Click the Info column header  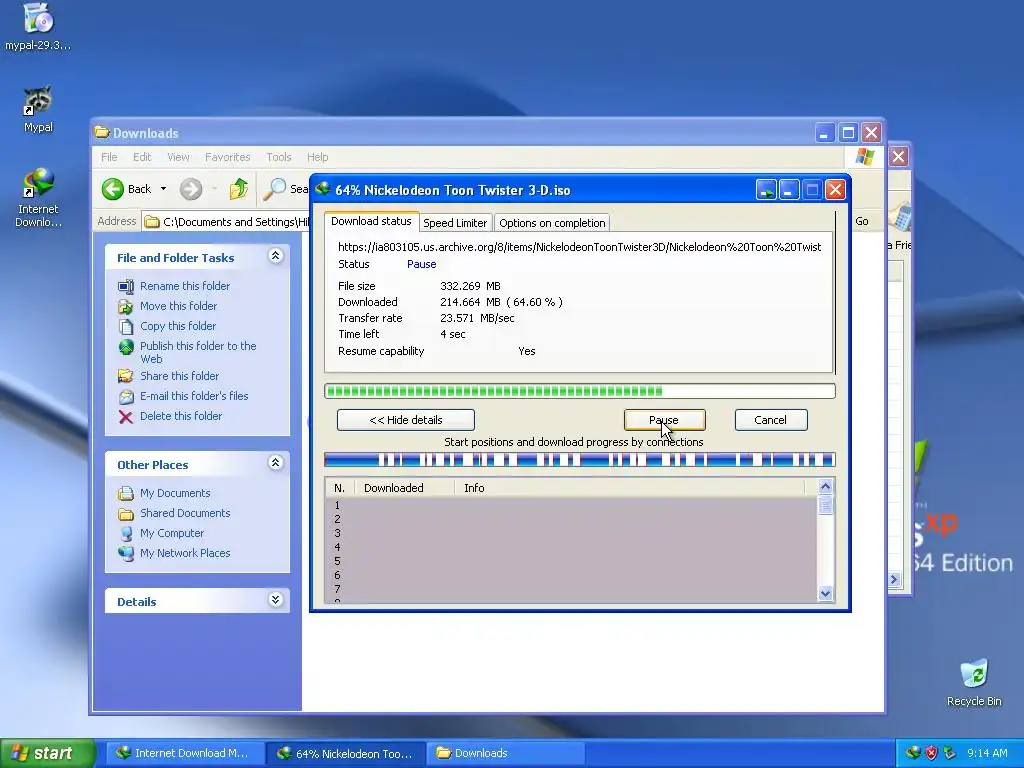pos(630,488)
